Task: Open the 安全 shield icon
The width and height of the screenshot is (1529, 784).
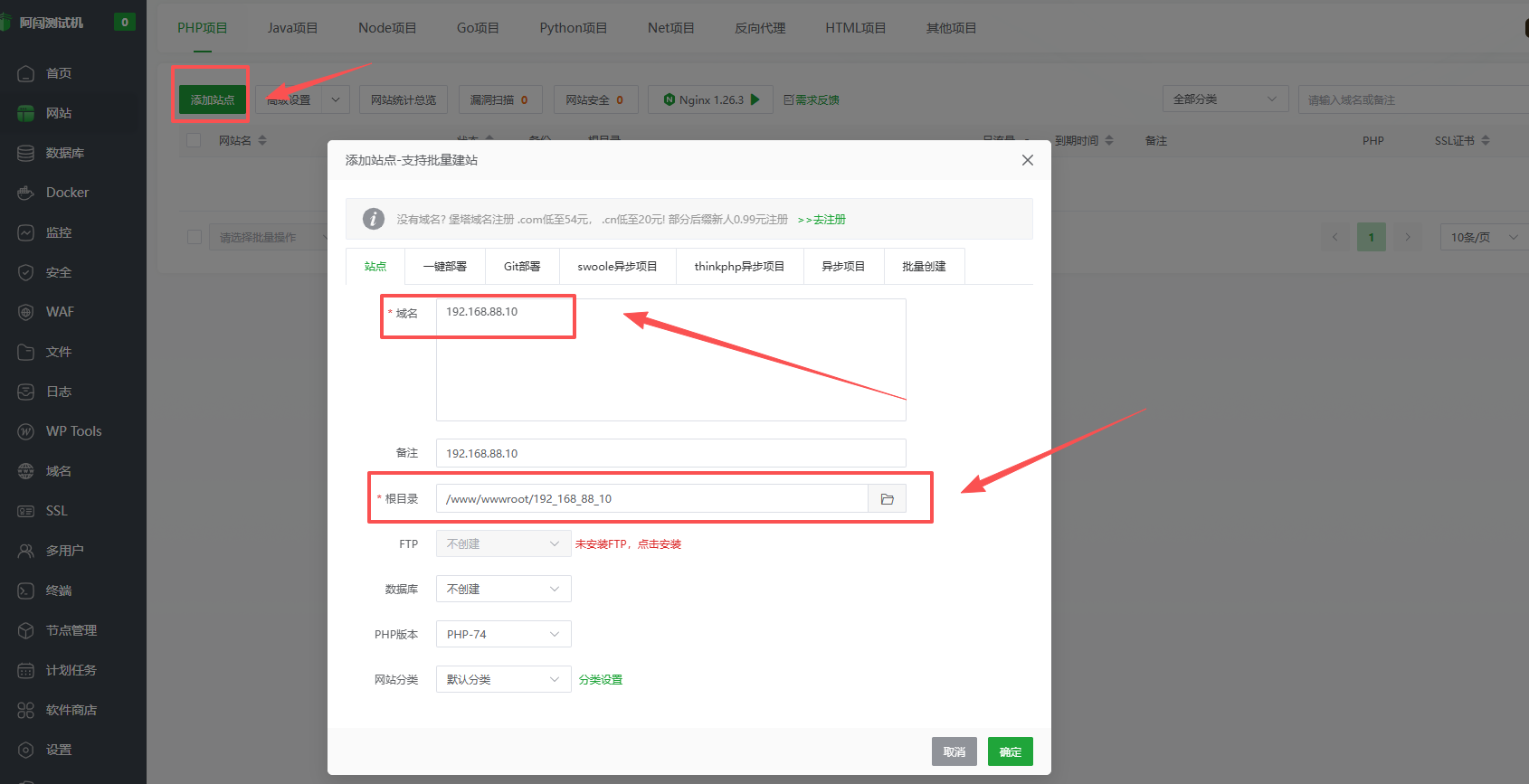Action: [26, 272]
